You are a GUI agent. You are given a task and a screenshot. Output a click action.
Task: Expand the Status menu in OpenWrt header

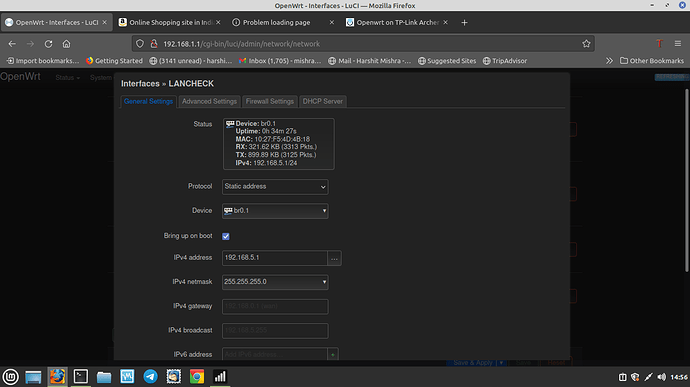(68, 77)
